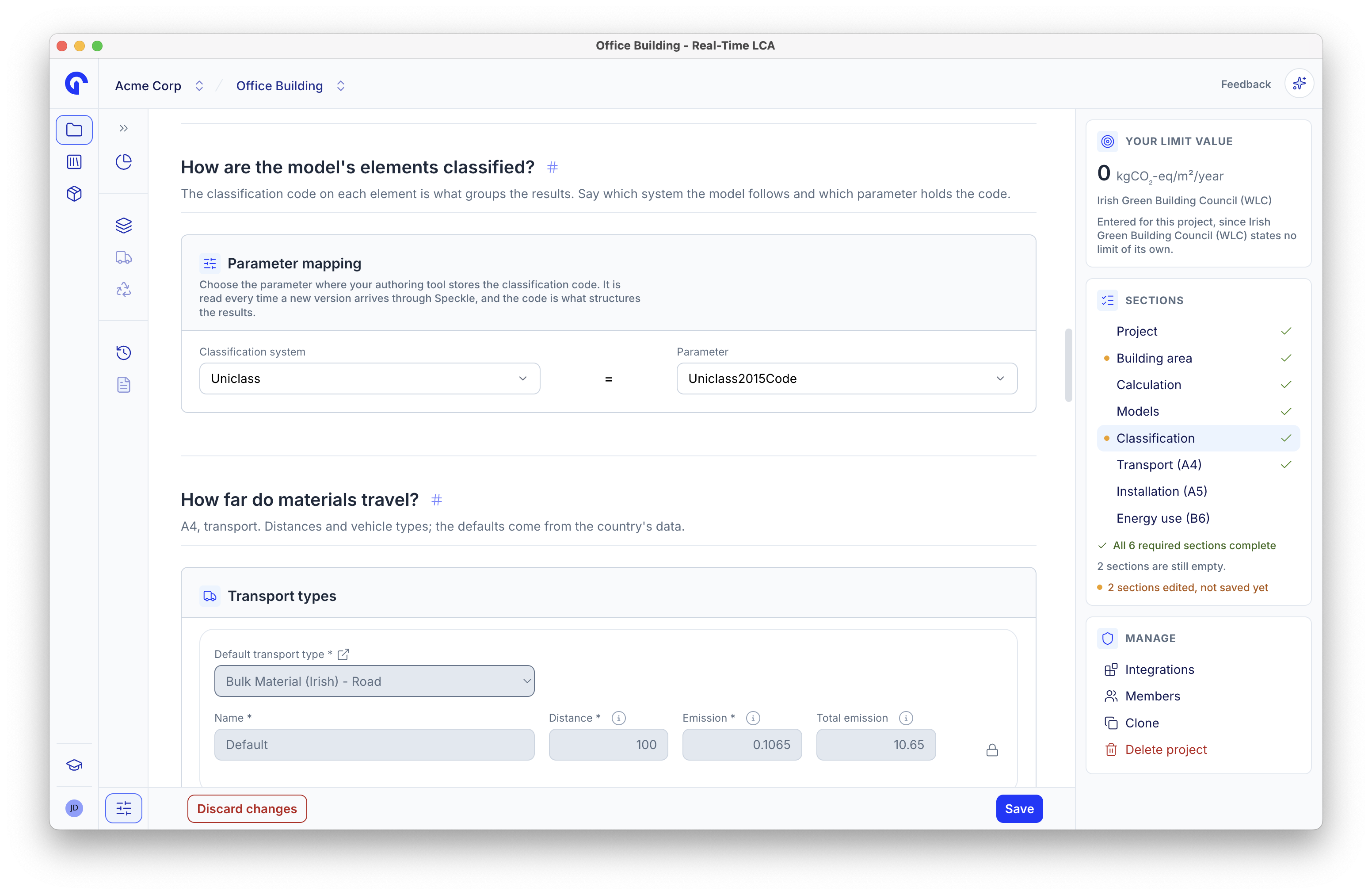This screenshot has height=895, width=1372.
Task: Jump to the Models section
Action: pos(1198,411)
